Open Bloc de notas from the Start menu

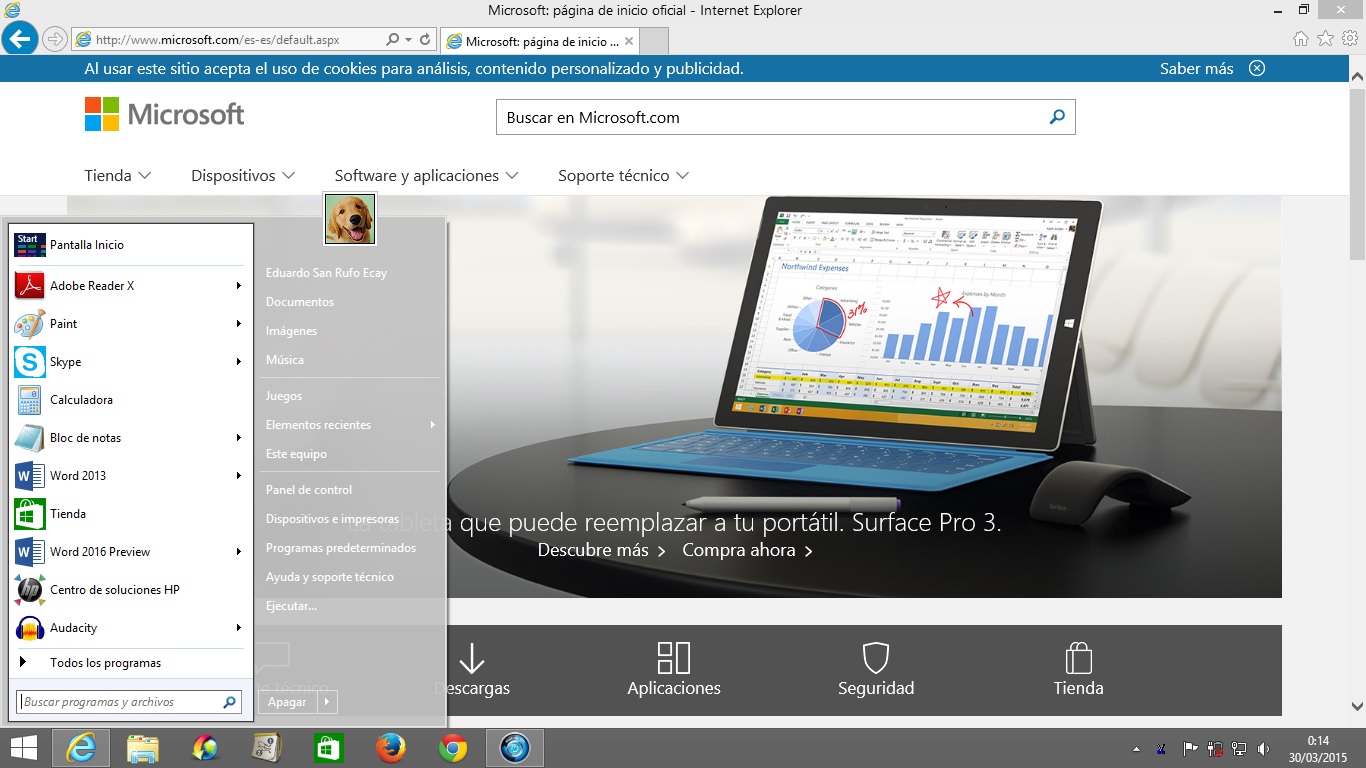130,438
